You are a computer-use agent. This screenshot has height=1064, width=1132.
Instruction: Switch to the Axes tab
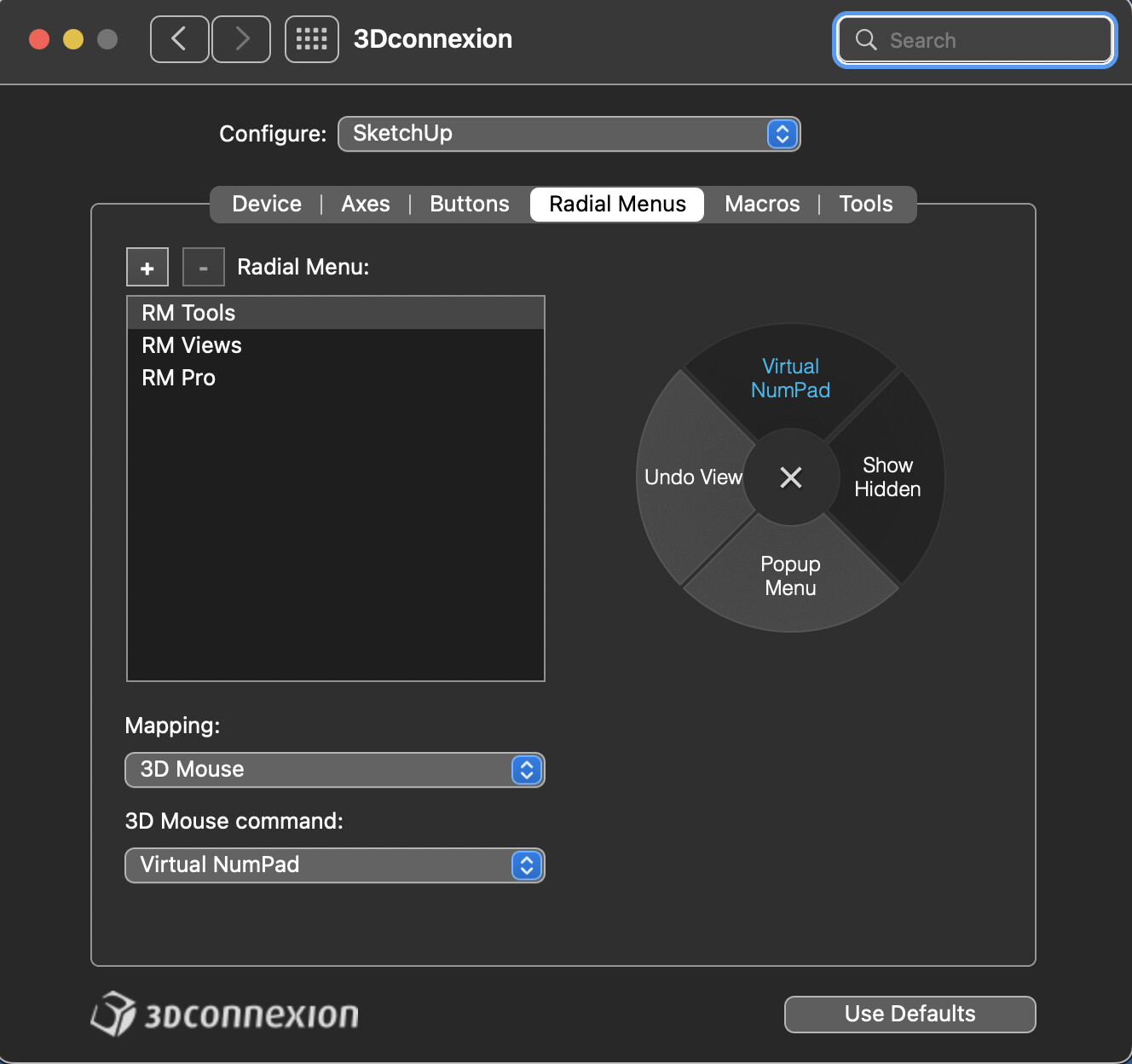pos(366,205)
